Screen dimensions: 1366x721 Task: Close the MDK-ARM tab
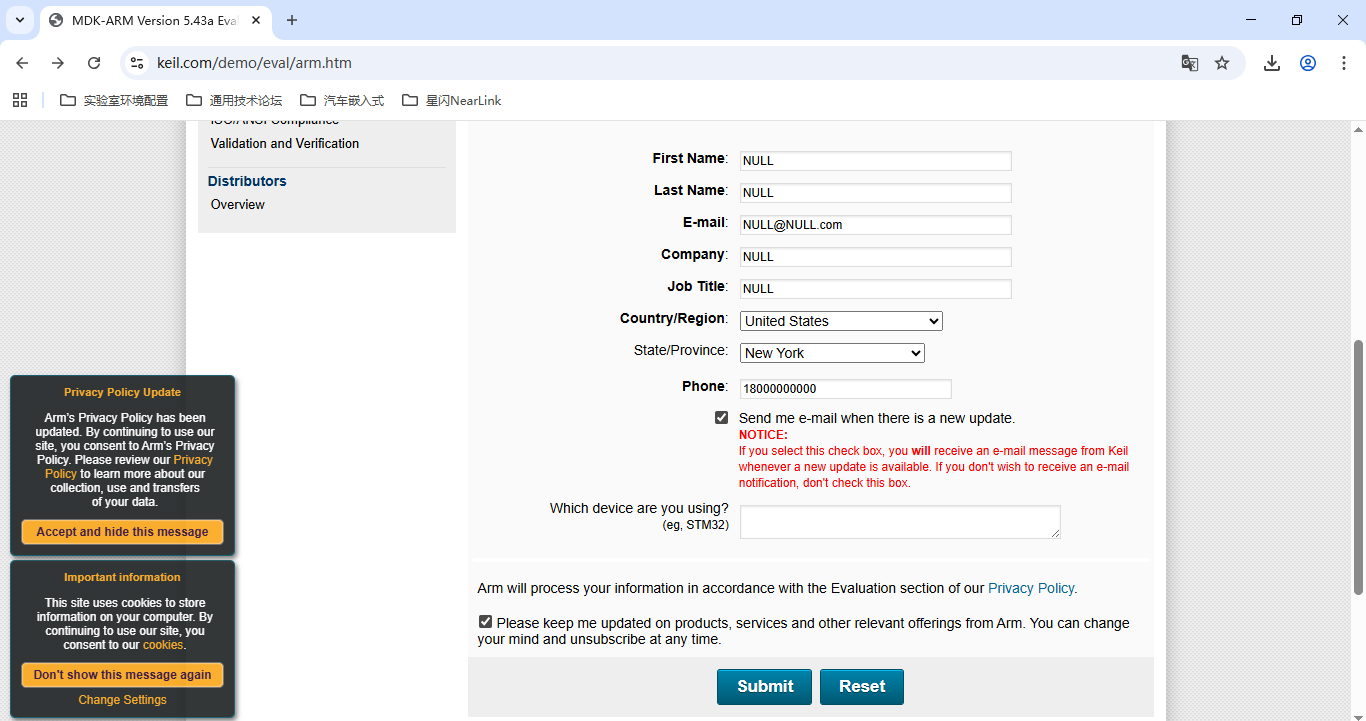[x=255, y=20]
